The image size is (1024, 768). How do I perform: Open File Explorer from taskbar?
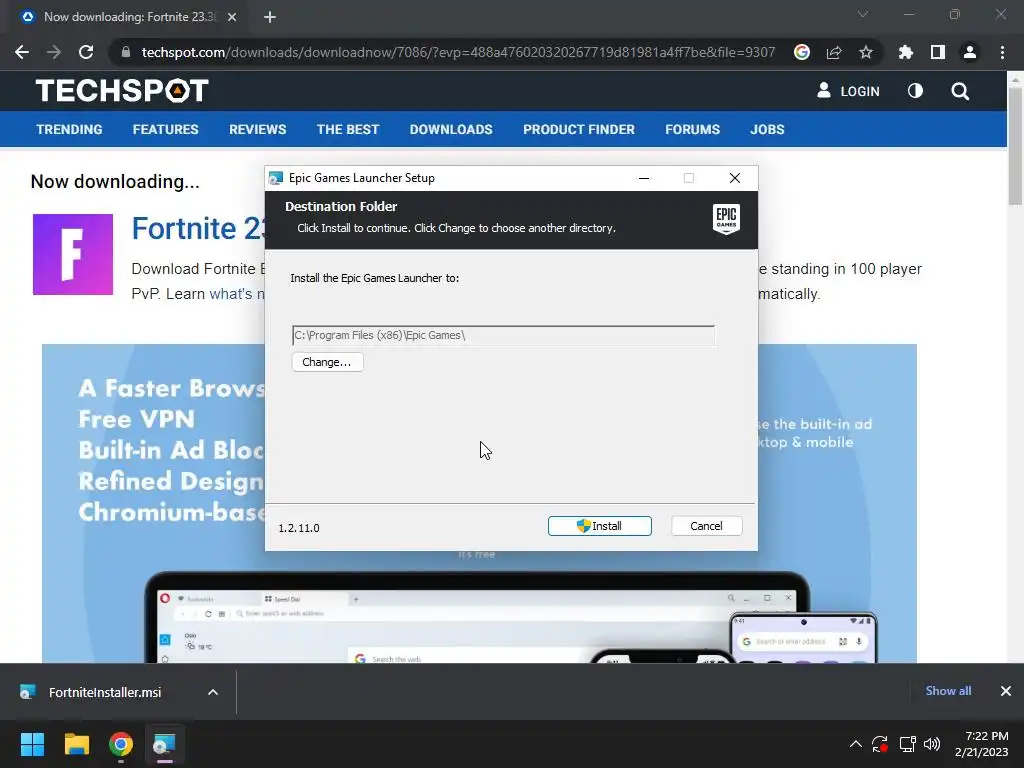pyautogui.click(x=76, y=744)
